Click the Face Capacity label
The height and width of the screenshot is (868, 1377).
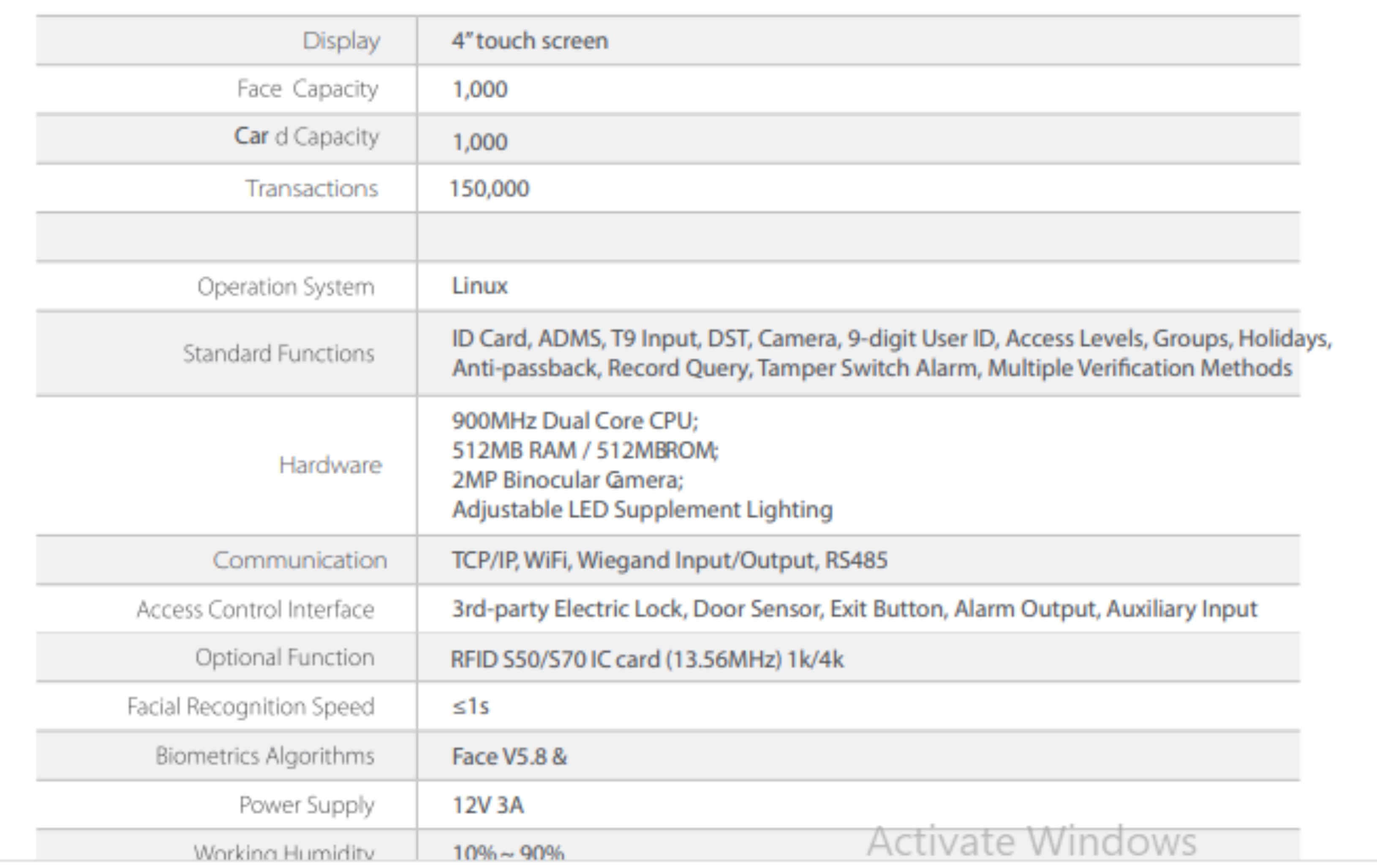[x=308, y=89]
